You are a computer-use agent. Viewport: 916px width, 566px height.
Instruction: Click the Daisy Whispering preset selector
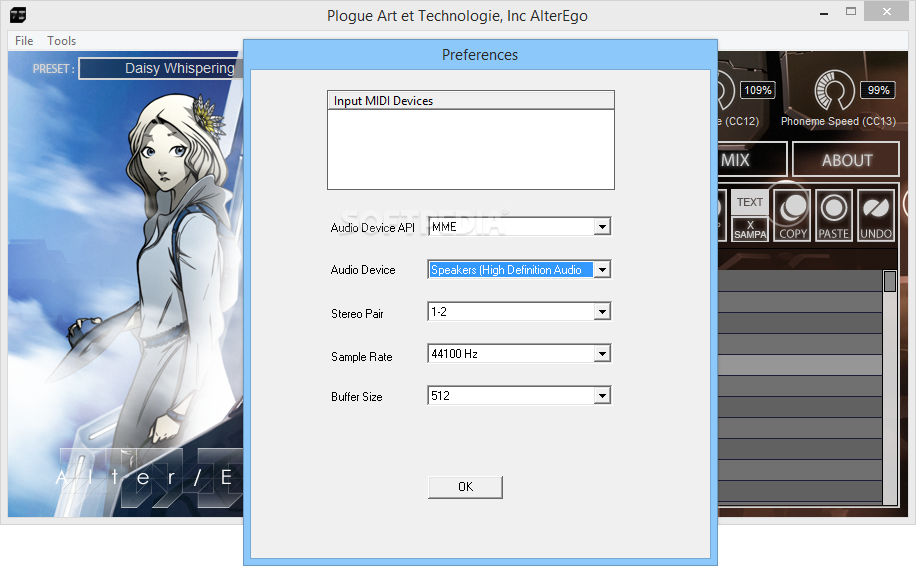point(161,68)
